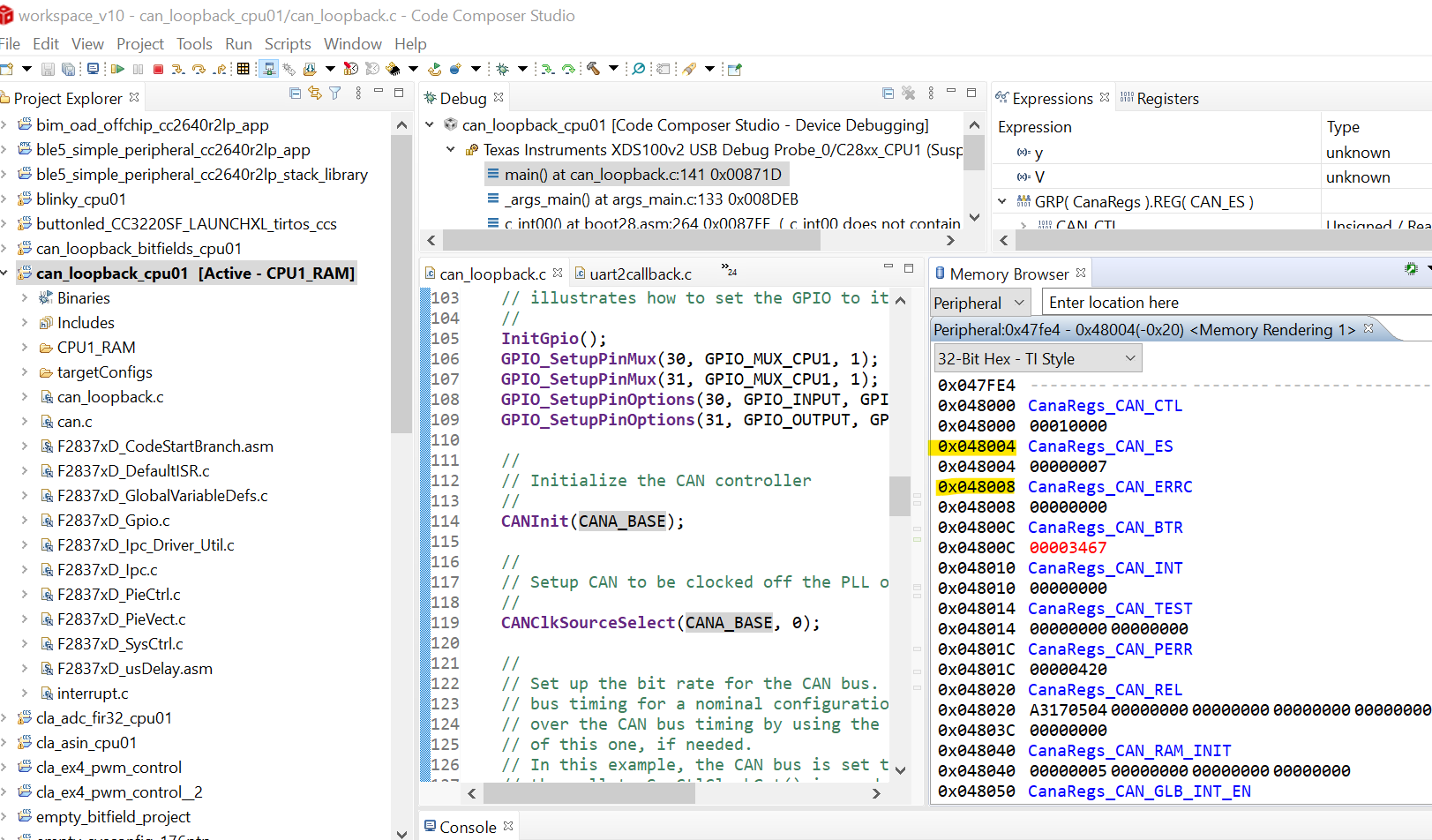1432x840 pixels.
Task: Collapse all in Project Explorer
Action: point(296,94)
